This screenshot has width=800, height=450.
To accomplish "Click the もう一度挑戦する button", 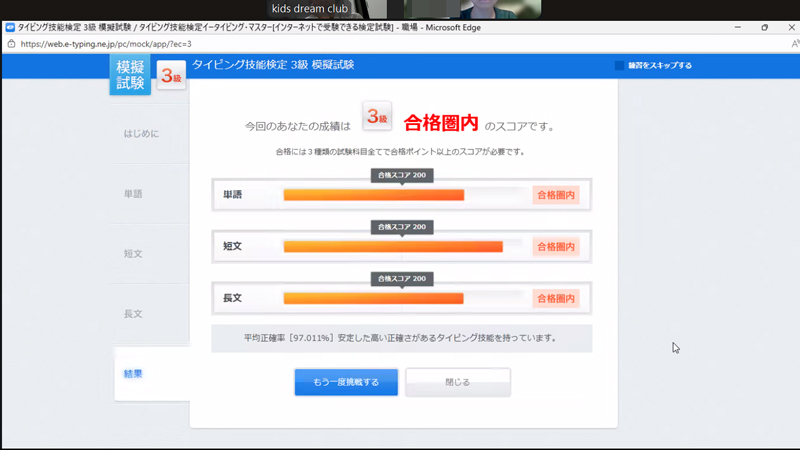I will (x=346, y=382).
